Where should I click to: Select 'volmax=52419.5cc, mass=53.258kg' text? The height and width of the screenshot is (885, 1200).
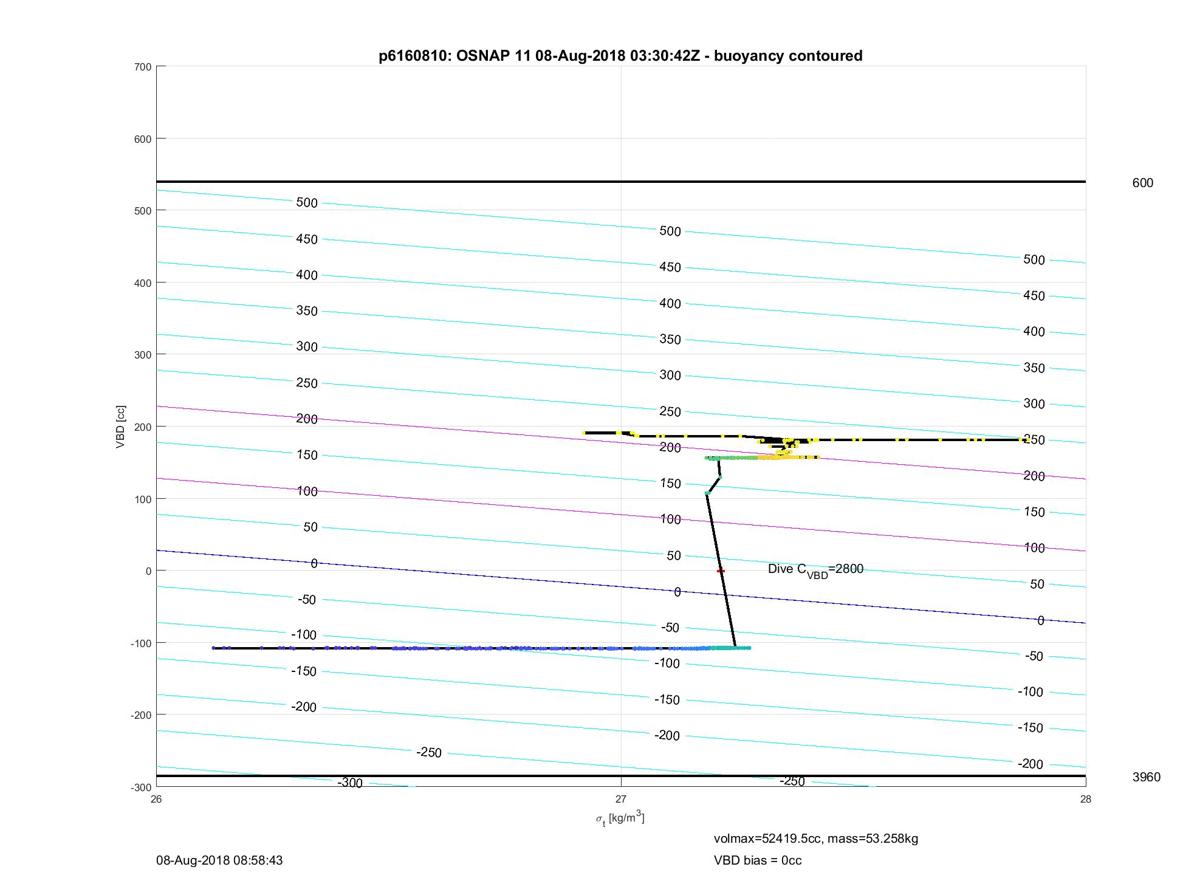[816, 838]
